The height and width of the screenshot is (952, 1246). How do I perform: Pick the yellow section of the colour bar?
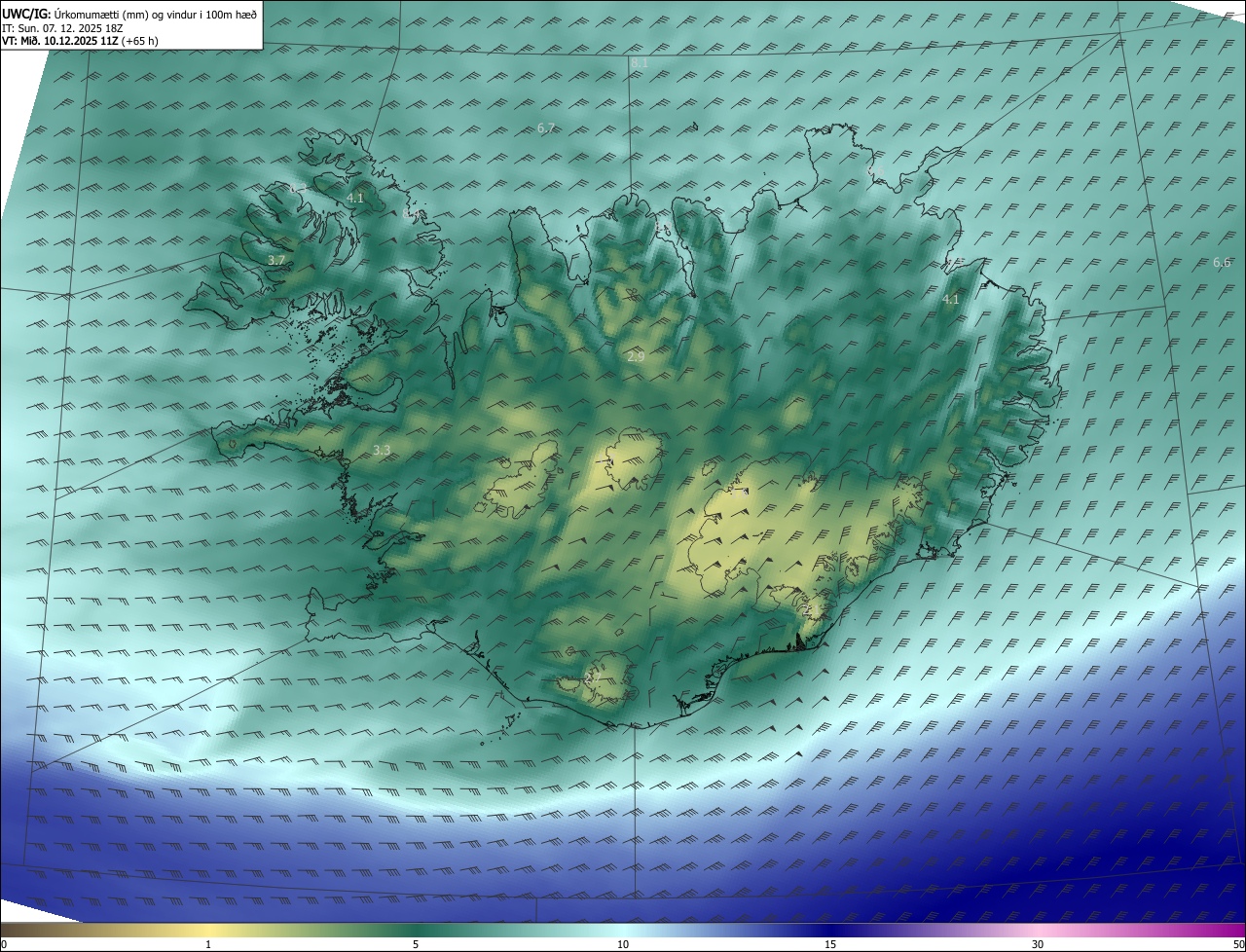click(209, 930)
